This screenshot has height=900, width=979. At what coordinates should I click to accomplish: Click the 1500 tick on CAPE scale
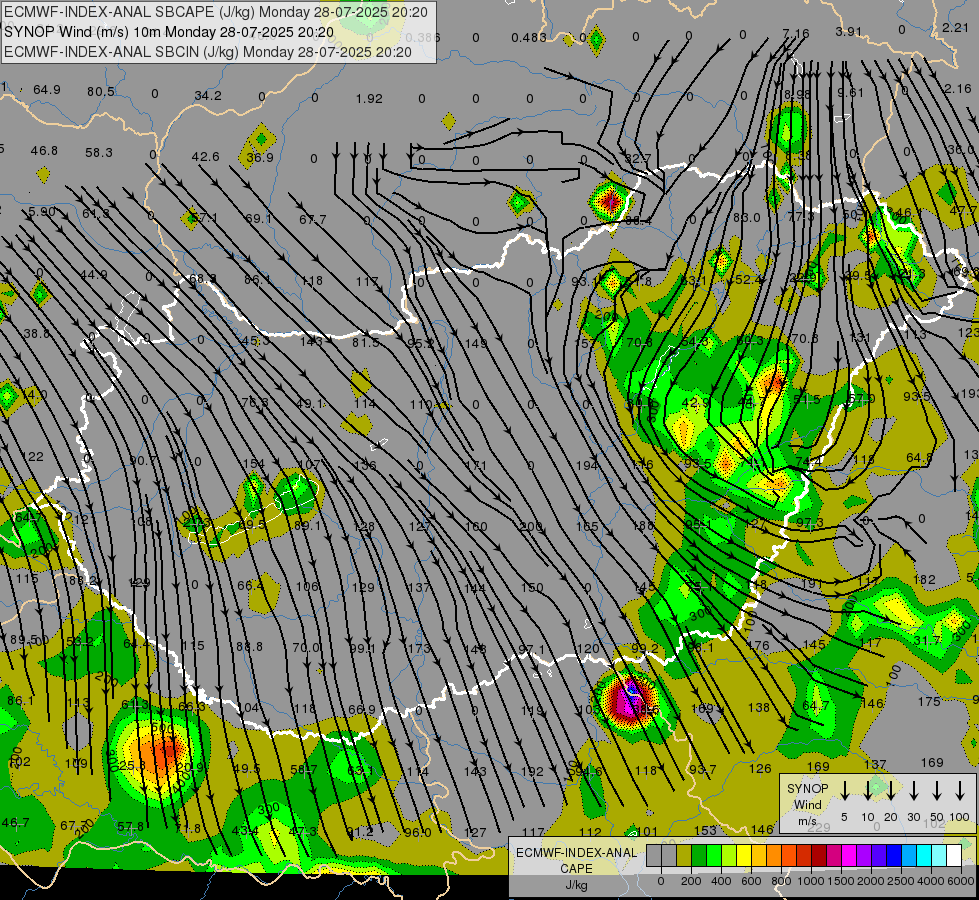[x=841, y=881]
